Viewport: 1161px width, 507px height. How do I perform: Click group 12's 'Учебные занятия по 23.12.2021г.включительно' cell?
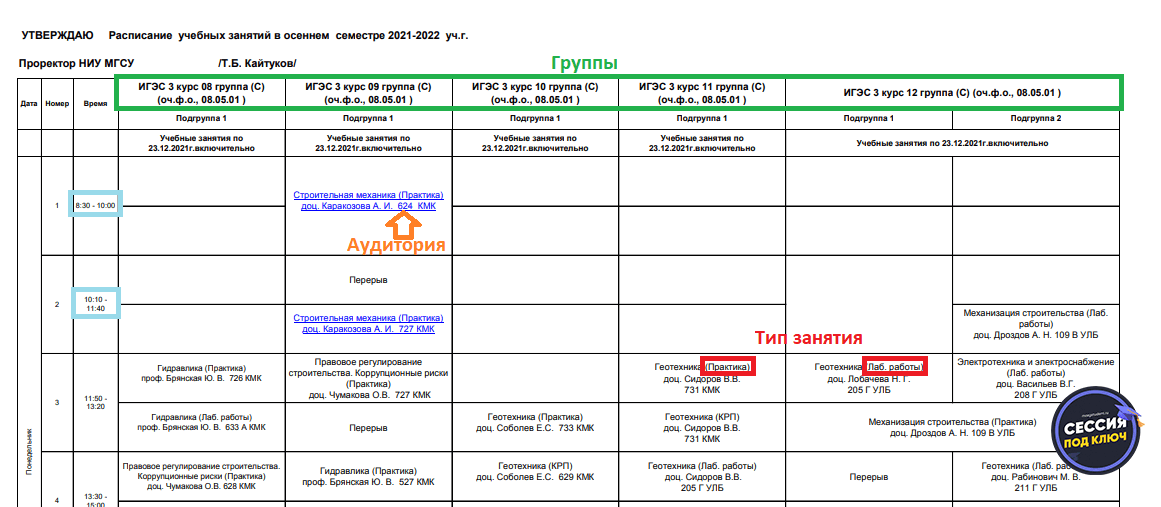tap(952, 143)
